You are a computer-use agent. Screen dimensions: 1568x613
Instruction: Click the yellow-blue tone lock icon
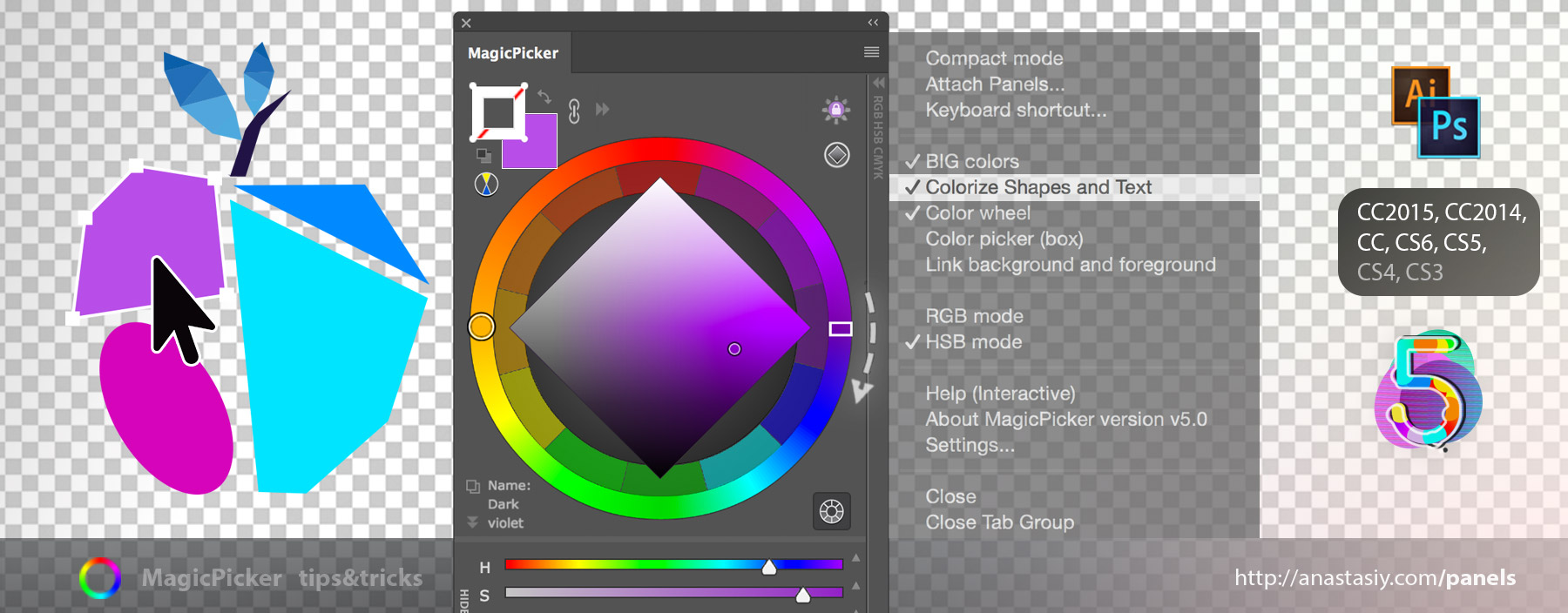(x=486, y=184)
